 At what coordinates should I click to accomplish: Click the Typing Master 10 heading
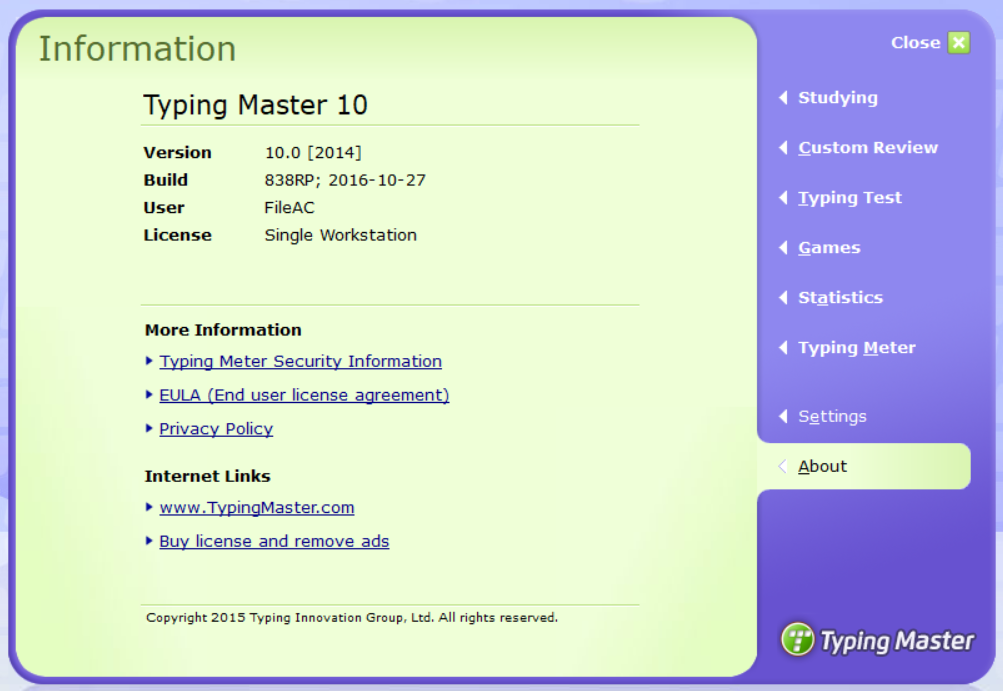click(255, 105)
